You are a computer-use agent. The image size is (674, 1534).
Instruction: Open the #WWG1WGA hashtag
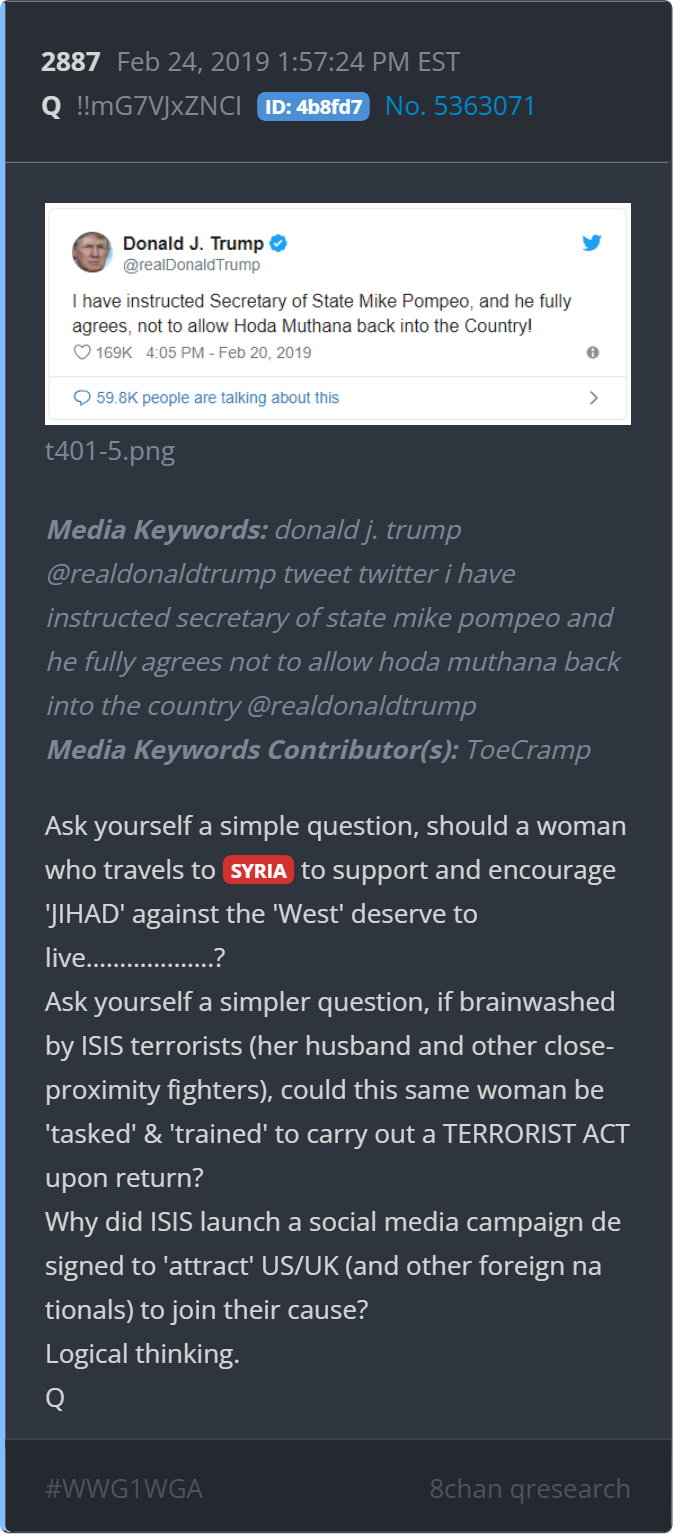124,1488
